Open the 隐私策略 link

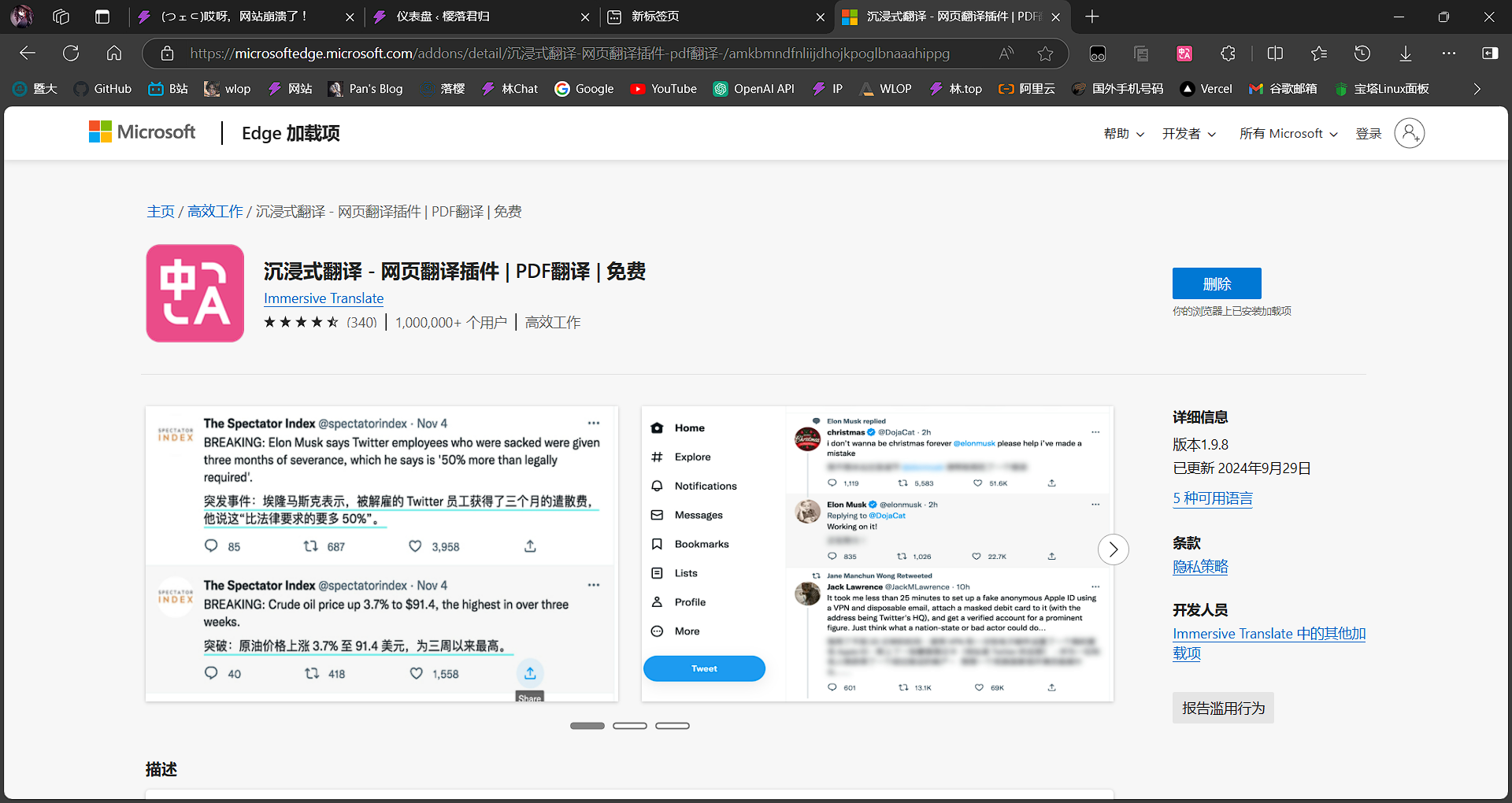pyautogui.click(x=1200, y=567)
